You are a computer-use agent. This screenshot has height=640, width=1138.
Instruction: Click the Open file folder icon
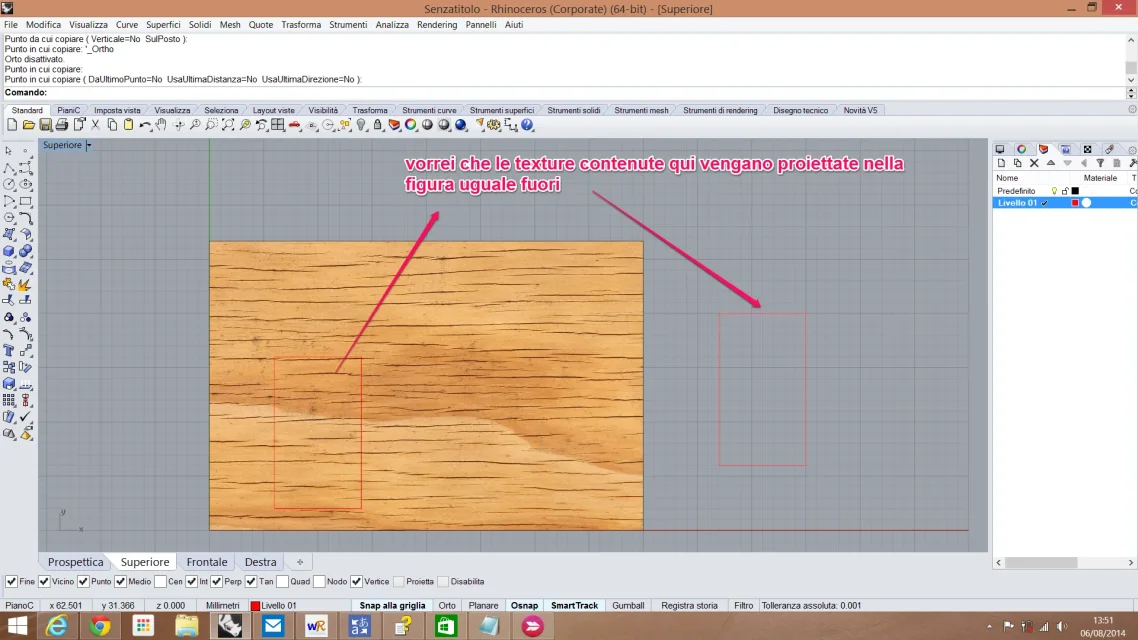coord(29,125)
